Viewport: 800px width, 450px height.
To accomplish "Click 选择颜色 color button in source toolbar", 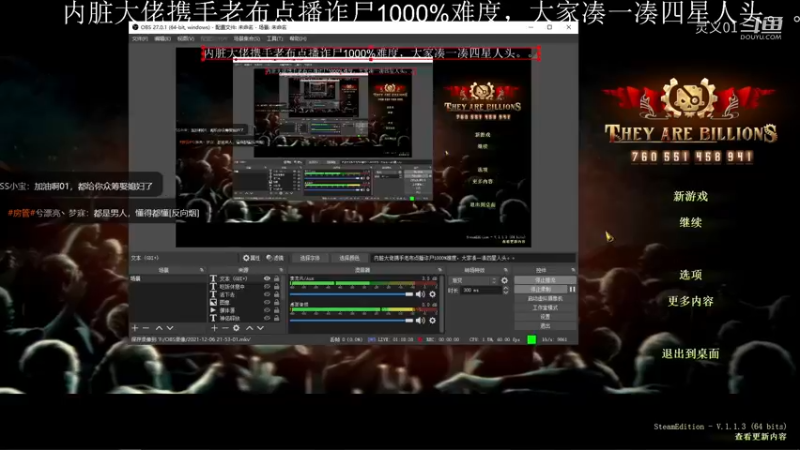I will click(x=349, y=258).
